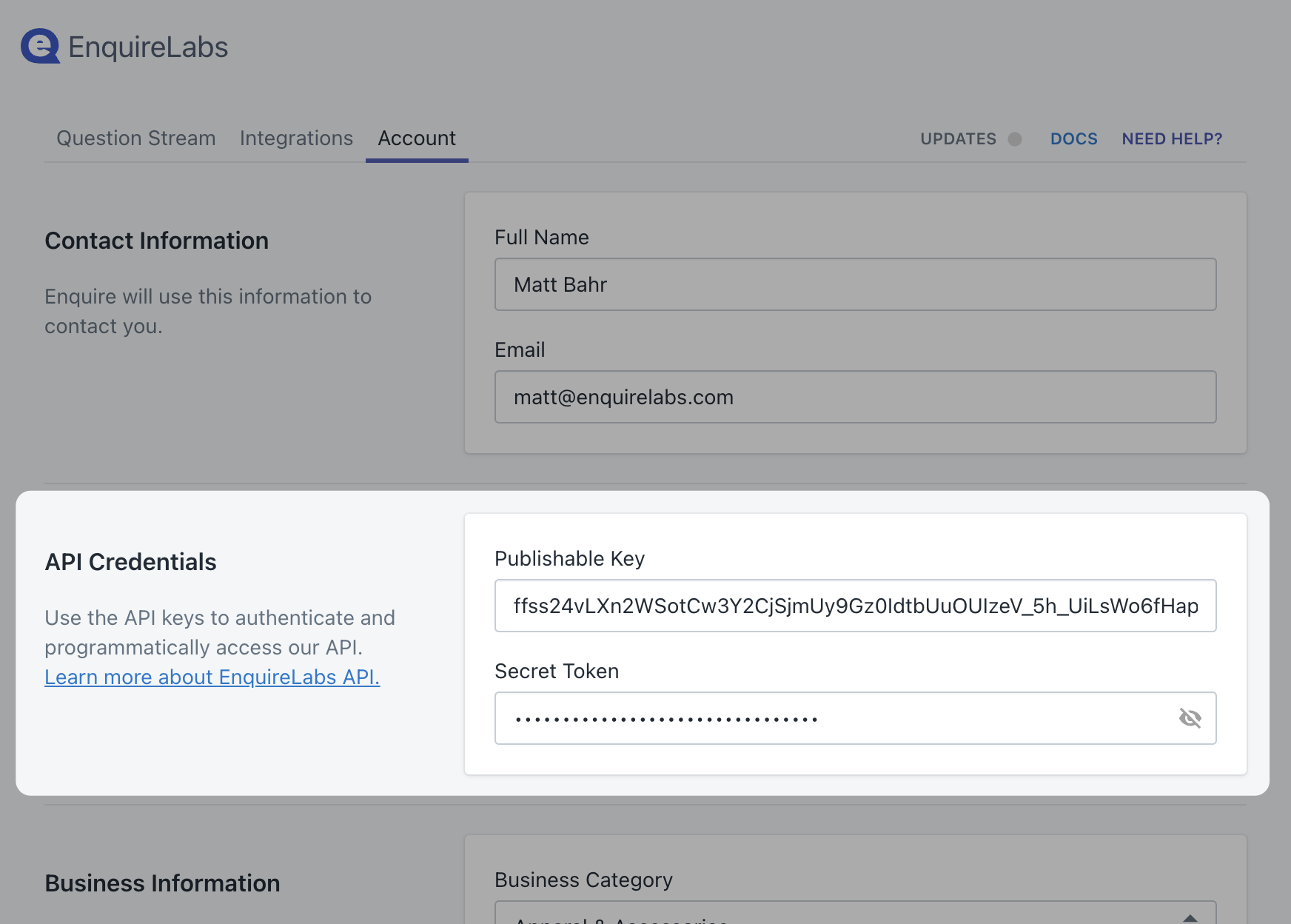The width and height of the screenshot is (1291, 924).
Task: Click the eye icon in Secret Token field
Action: click(x=1192, y=717)
